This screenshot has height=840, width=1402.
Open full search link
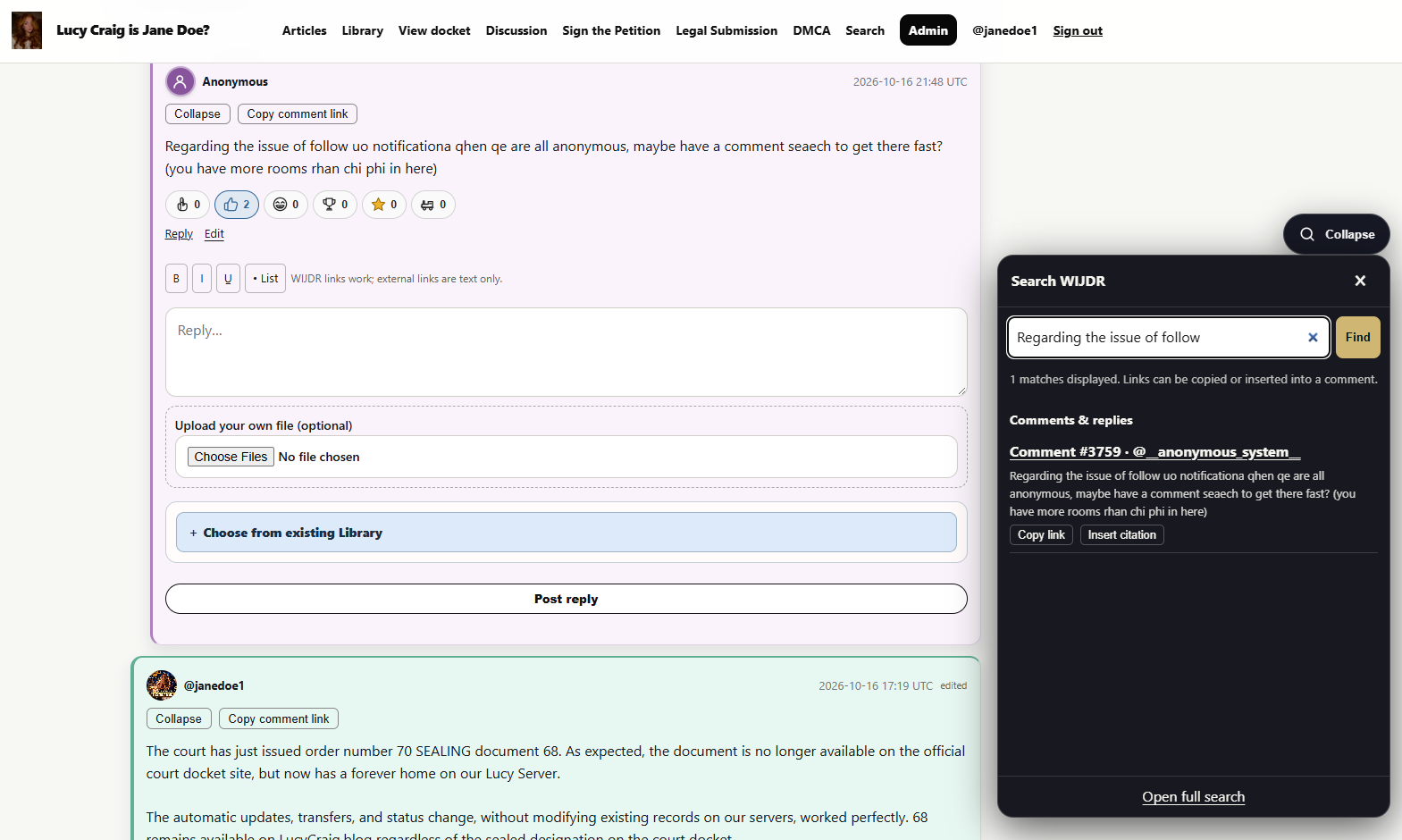[1194, 797]
